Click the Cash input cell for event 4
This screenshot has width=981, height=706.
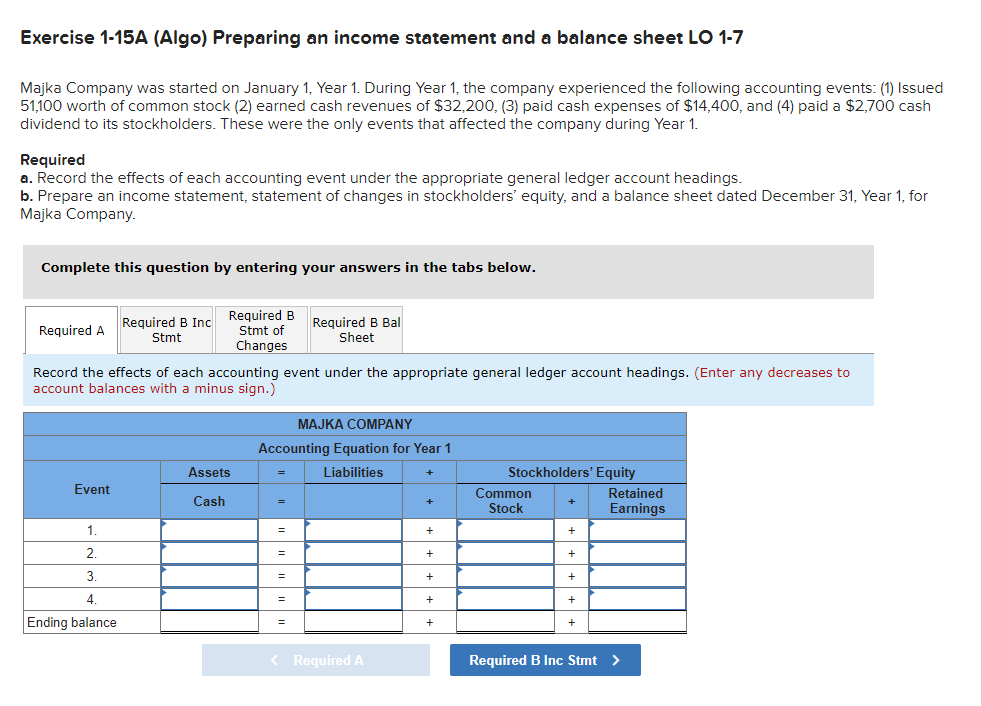[208, 599]
